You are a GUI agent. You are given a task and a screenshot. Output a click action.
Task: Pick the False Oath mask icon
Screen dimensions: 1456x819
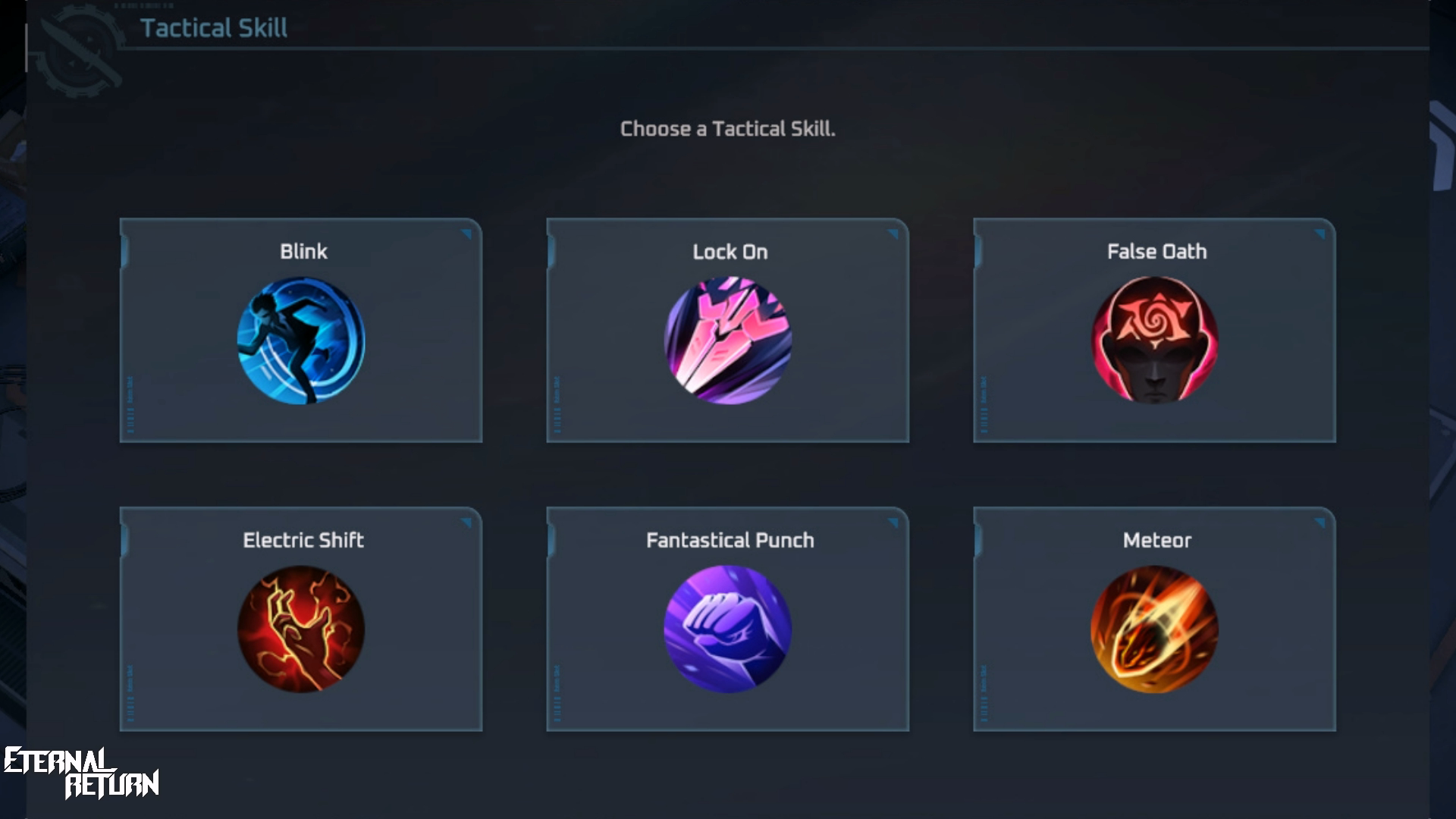click(x=1155, y=340)
